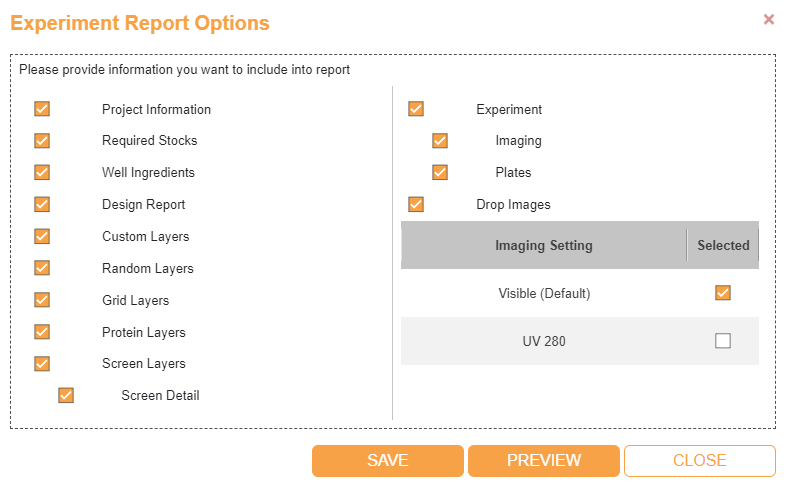Uncheck the Plates checkbox
This screenshot has height=487, width=787.
pos(440,172)
